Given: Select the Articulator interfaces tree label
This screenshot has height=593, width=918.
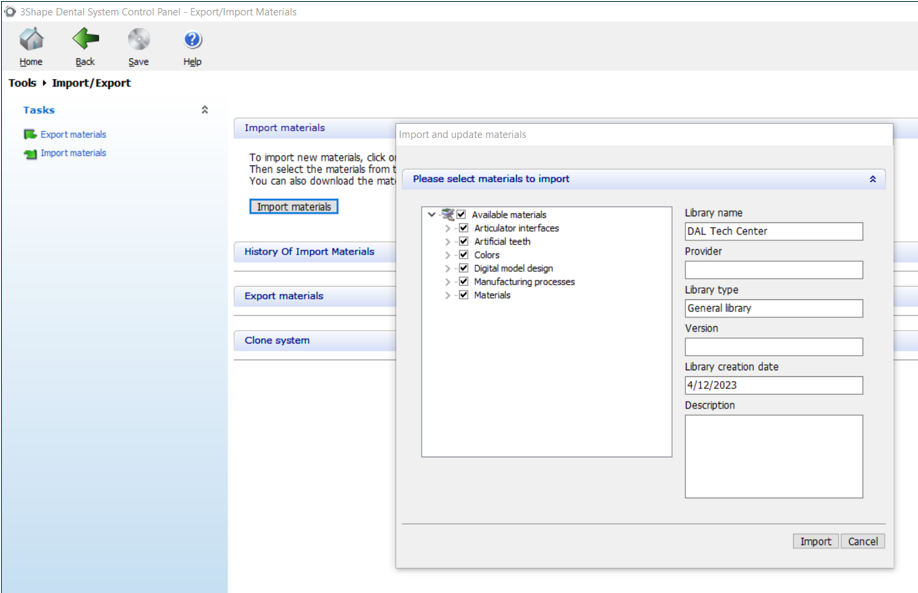Looking at the screenshot, I should (516, 228).
